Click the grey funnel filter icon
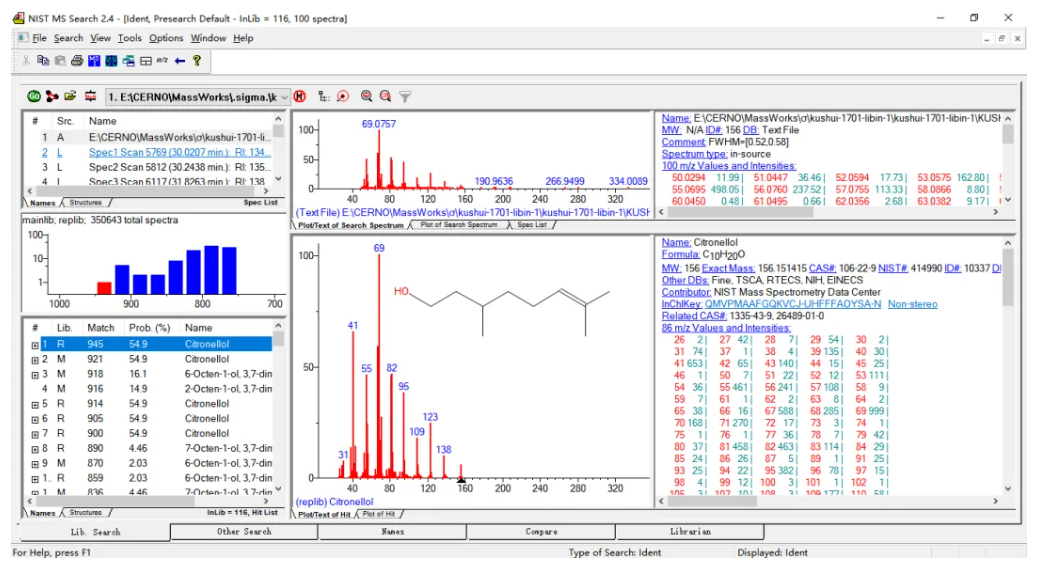The width and height of the screenshot is (1041, 564). (405, 96)
